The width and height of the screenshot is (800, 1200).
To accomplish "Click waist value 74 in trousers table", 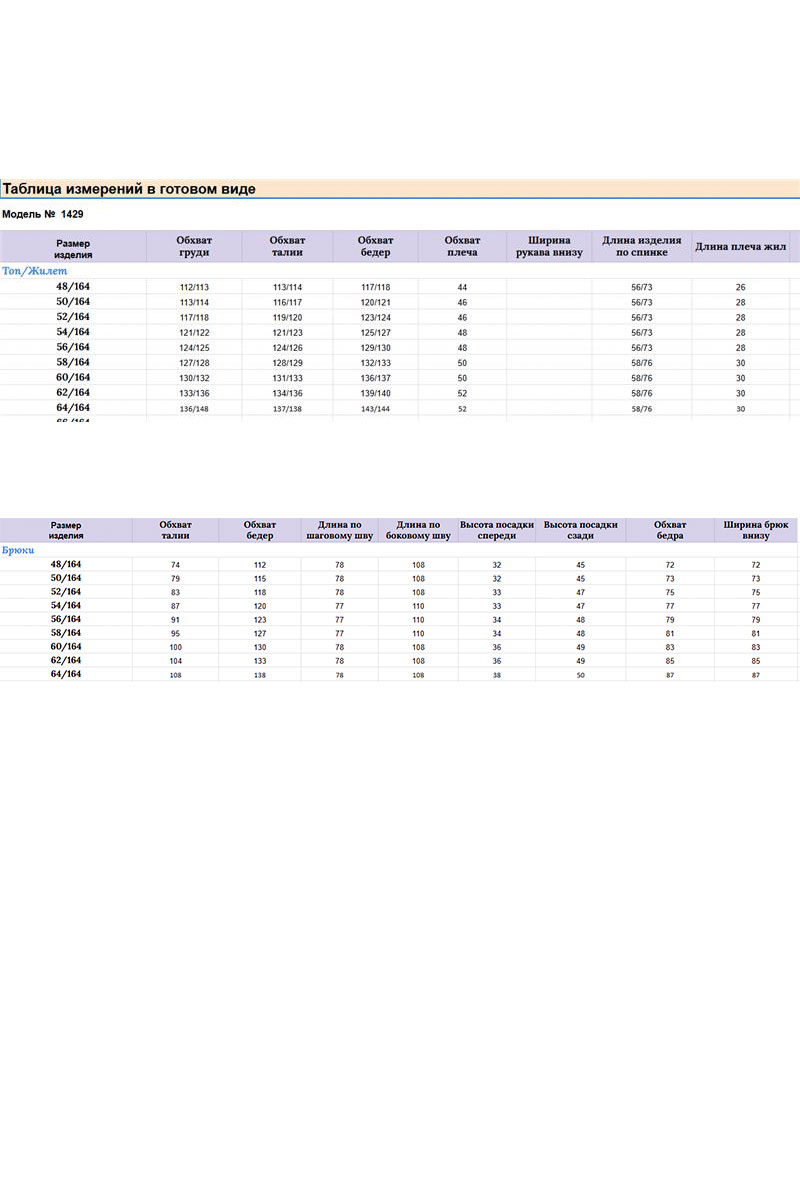I will [176, 565].
